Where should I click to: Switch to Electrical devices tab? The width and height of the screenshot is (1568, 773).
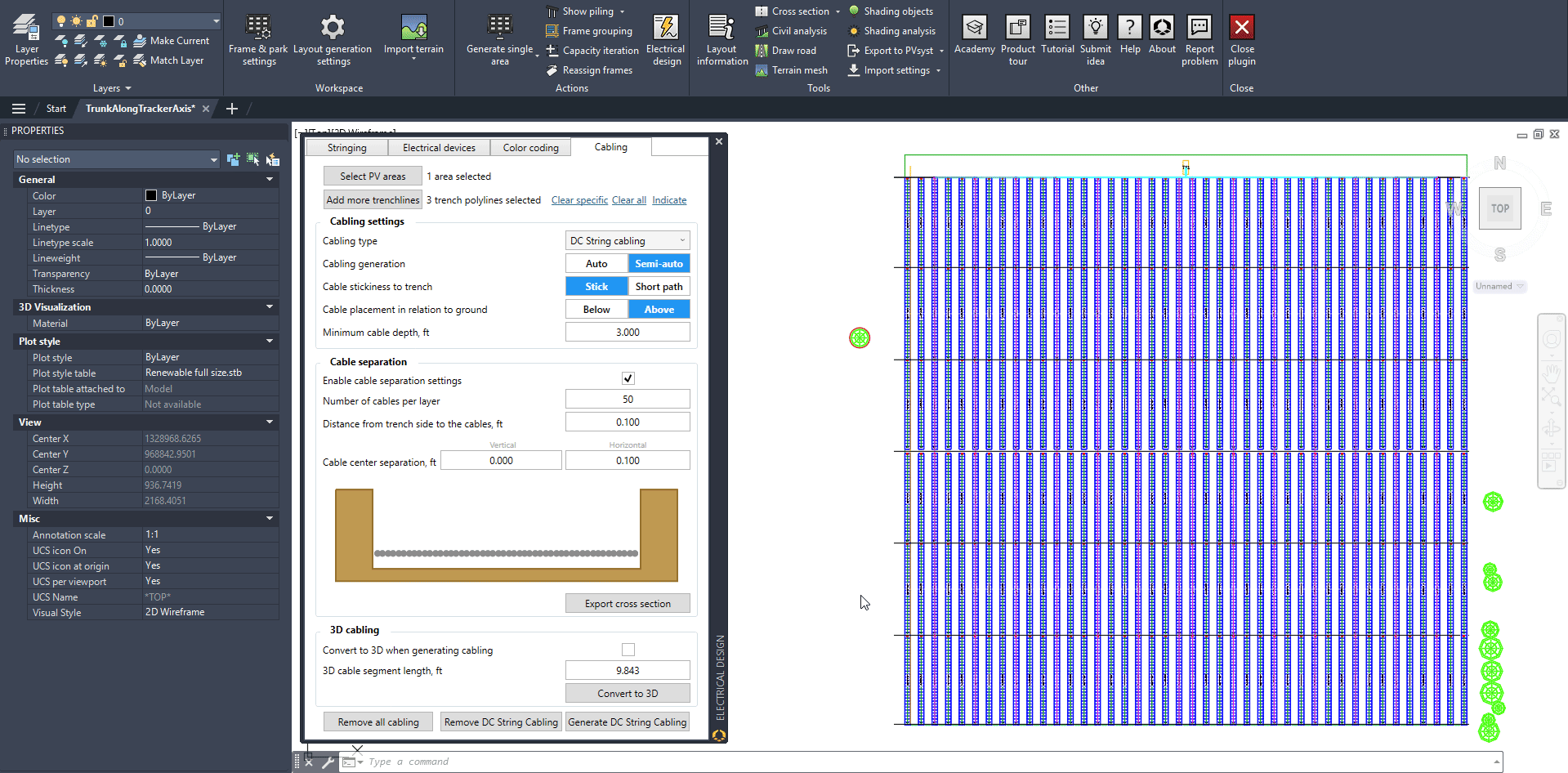click(x=439, y=148)
